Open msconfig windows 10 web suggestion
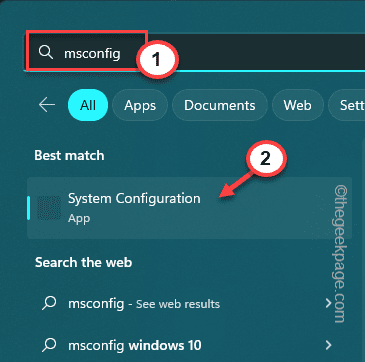 tap(189, 345)
